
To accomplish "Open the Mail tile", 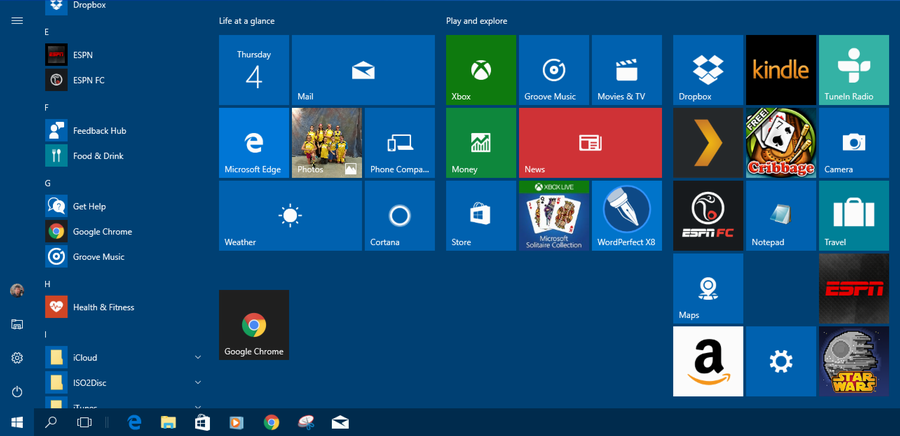I will 363,70.
